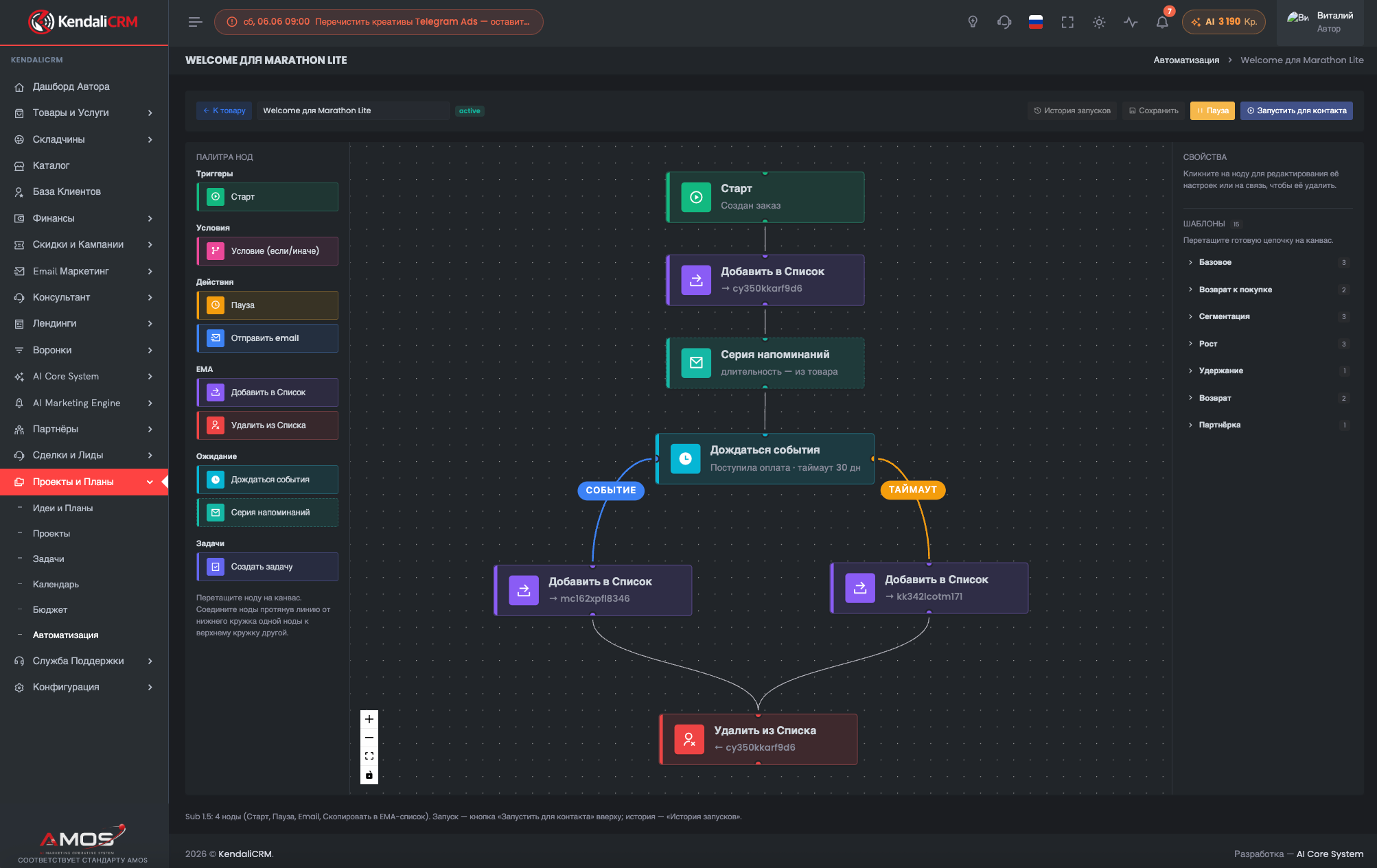Open the Календарь submenu item
Image resolution: width=1377 pixels, height=868 pixels.
pos(56,584)
